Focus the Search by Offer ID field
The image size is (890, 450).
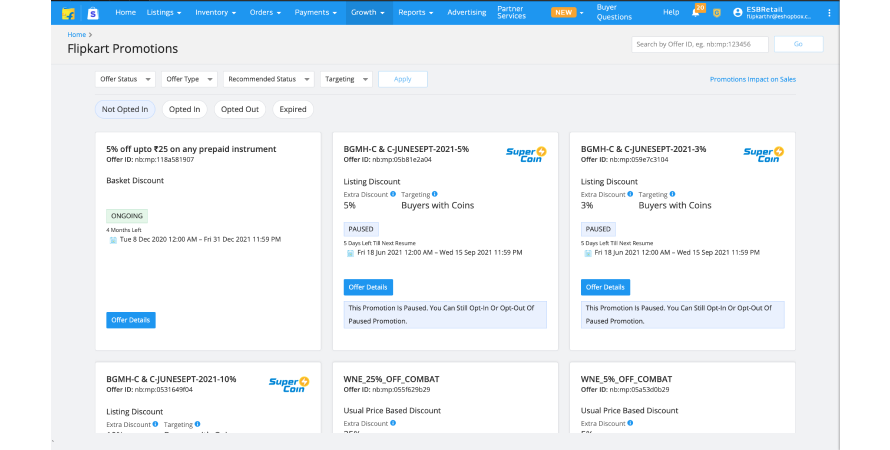(x=700, y=44)
